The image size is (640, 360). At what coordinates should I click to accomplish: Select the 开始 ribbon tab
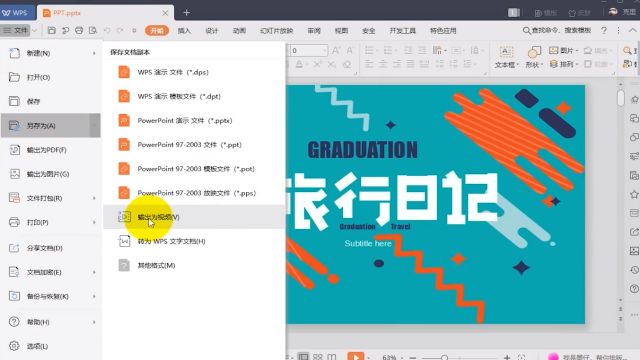pos(157,31)
